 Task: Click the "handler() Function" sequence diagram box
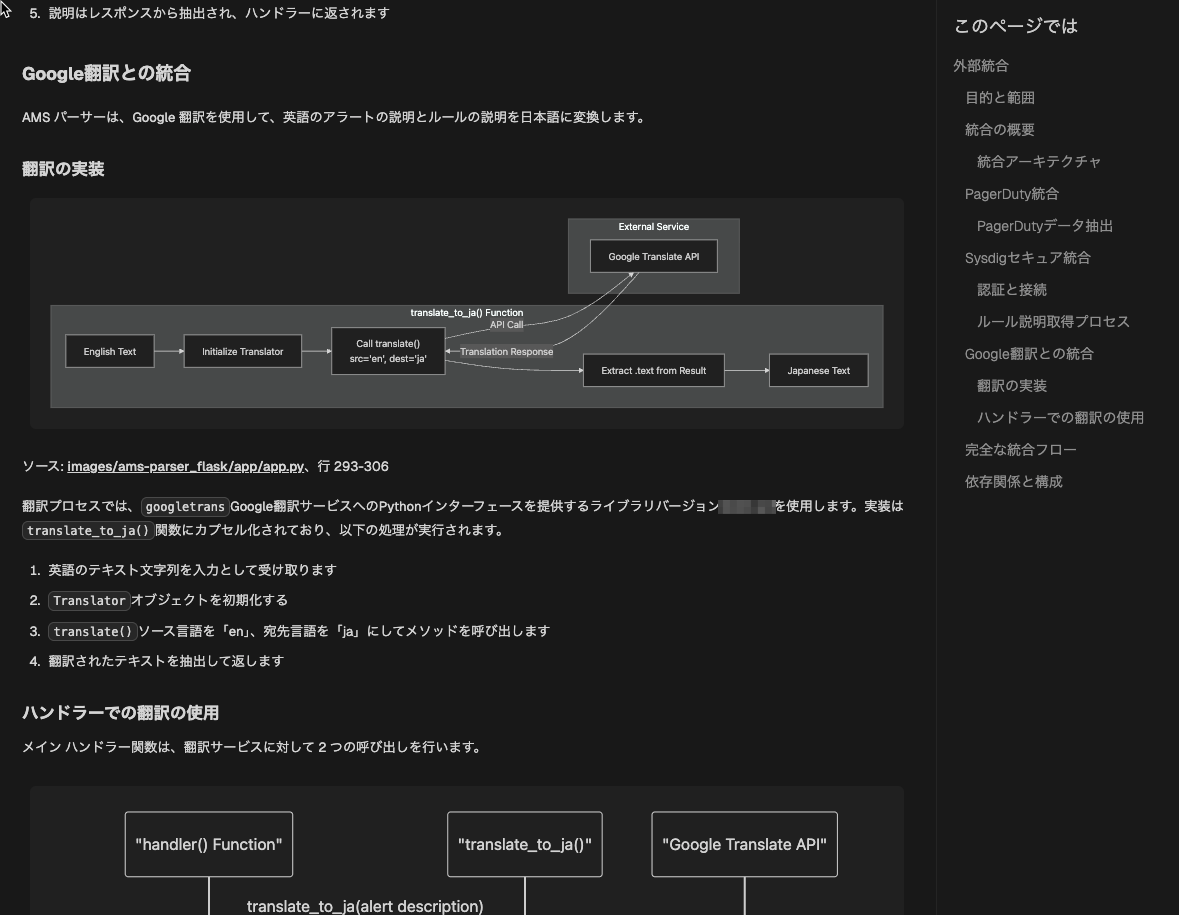coord(208,844)
